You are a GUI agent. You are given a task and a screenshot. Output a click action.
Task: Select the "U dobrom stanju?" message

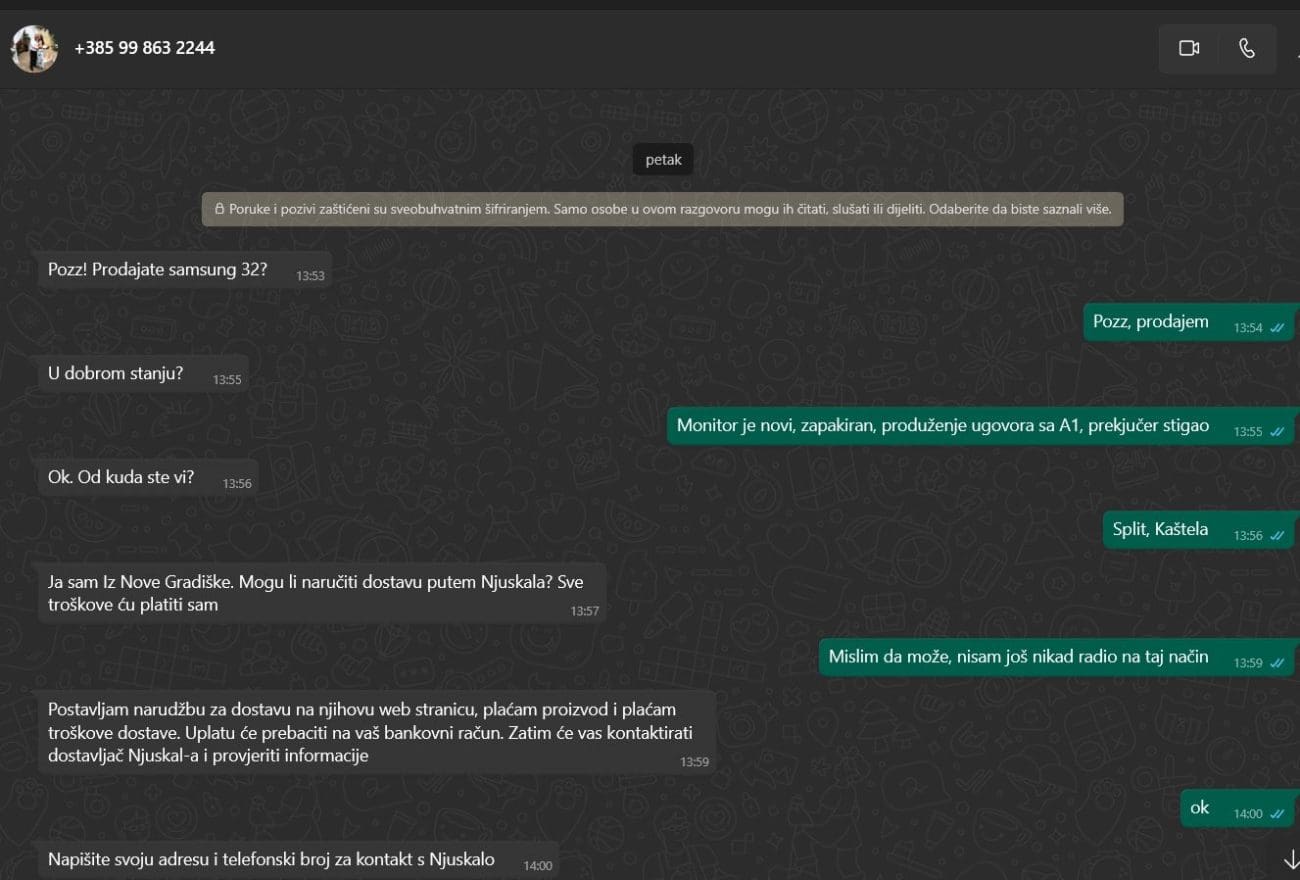[x=116, y=374]
